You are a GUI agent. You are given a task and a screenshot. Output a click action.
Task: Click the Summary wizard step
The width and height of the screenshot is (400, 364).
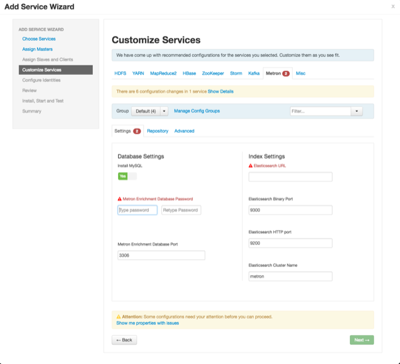[32, 111]
